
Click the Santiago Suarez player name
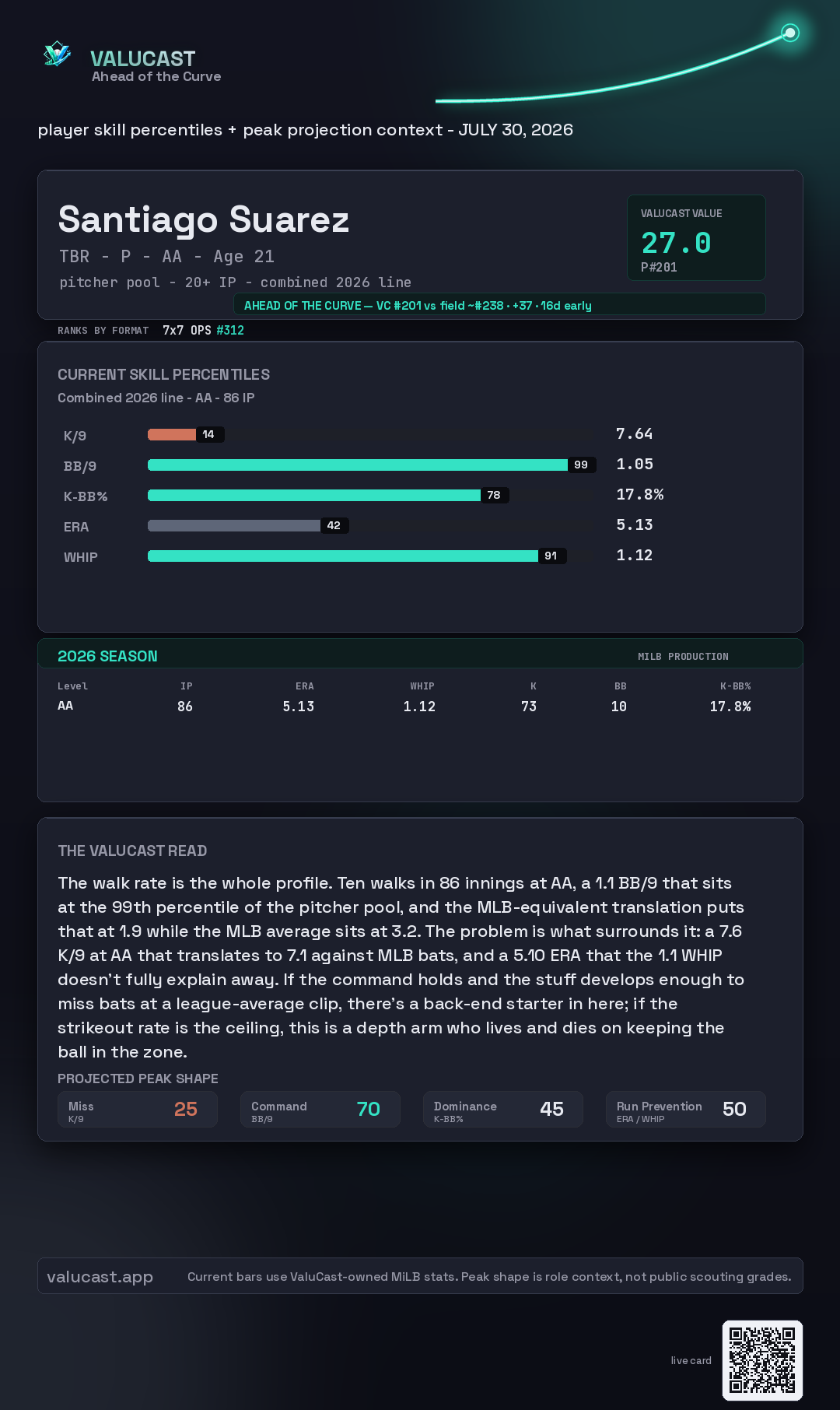(204, 219)
